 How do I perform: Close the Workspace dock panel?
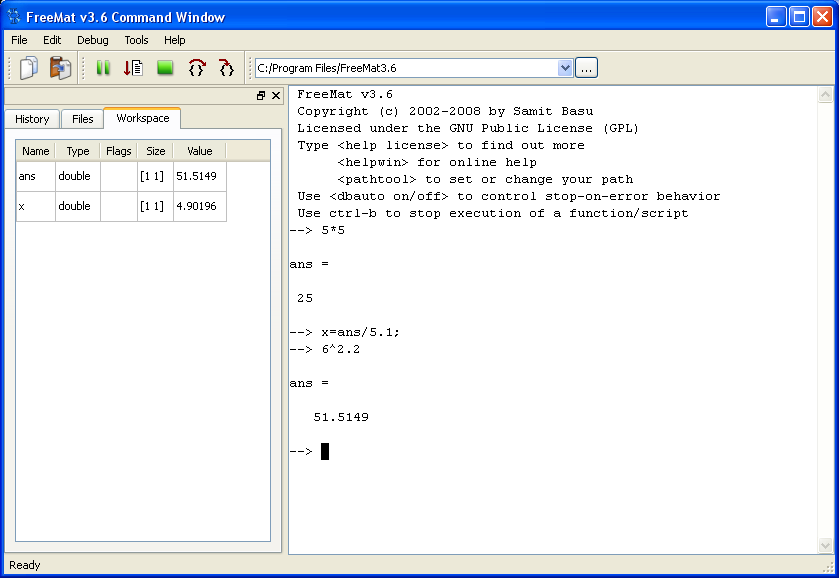(276, 96)
